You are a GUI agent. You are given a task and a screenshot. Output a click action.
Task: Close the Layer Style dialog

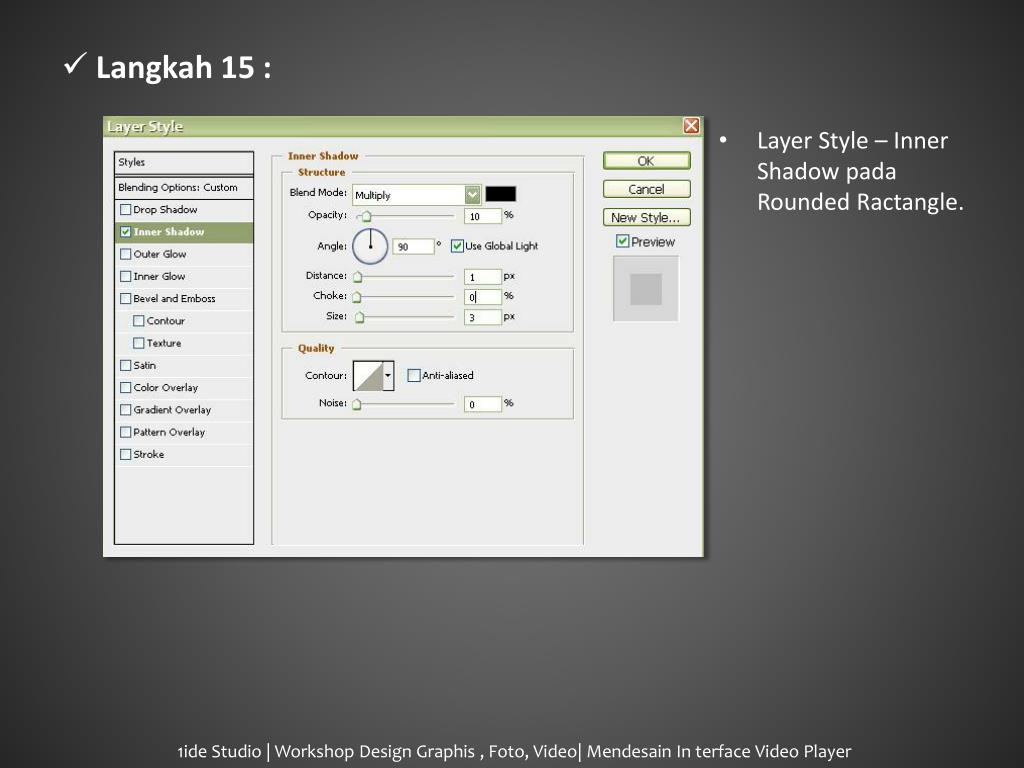tap(691, 125)
